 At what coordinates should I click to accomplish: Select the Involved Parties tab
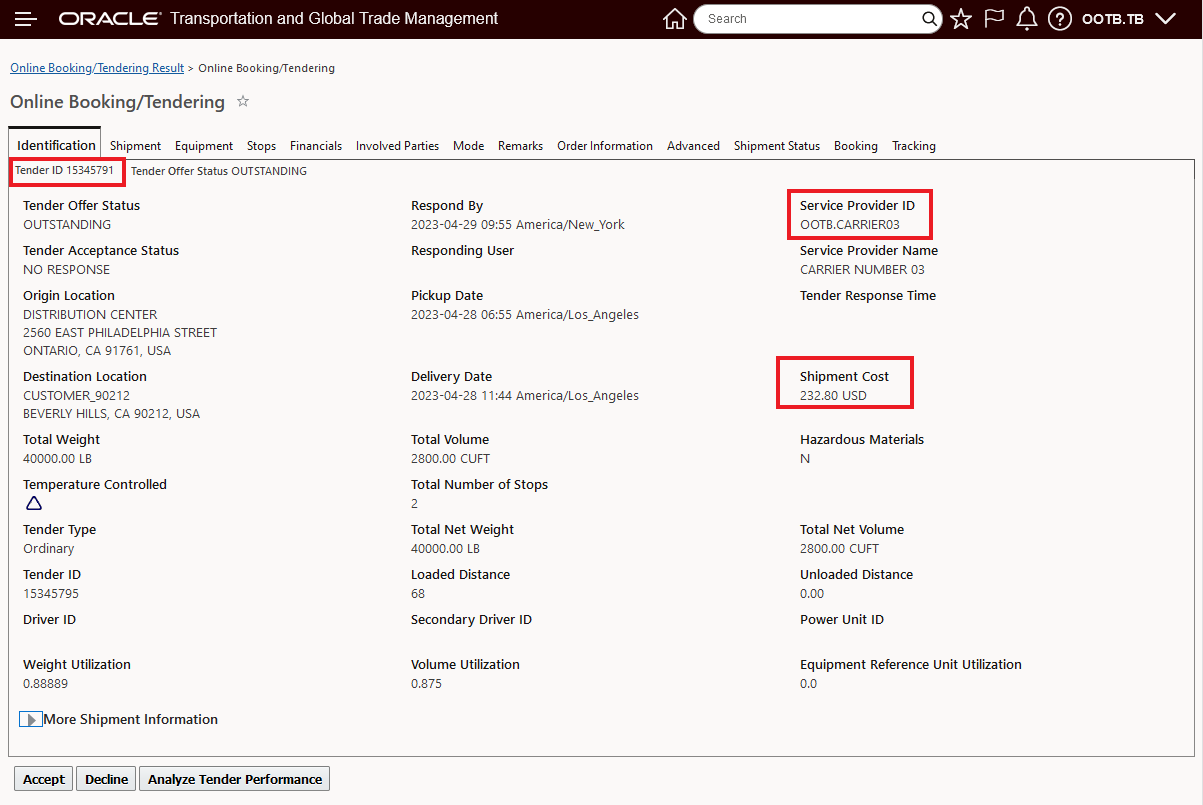click(397, 146)
